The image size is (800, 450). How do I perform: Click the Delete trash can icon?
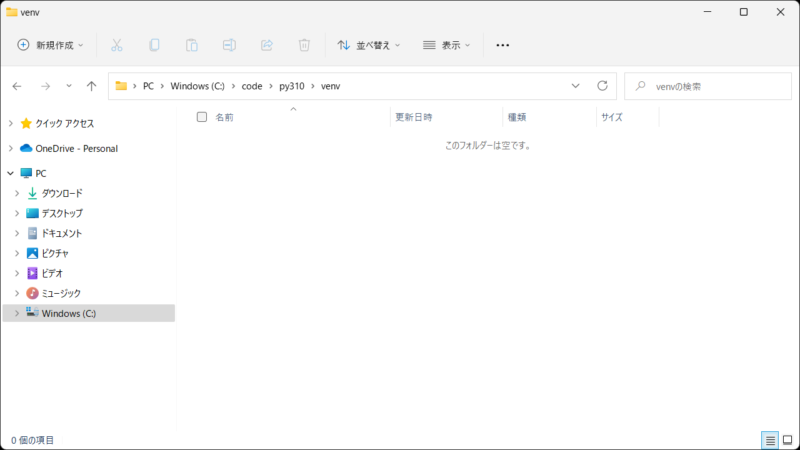[x=304, y=45]
